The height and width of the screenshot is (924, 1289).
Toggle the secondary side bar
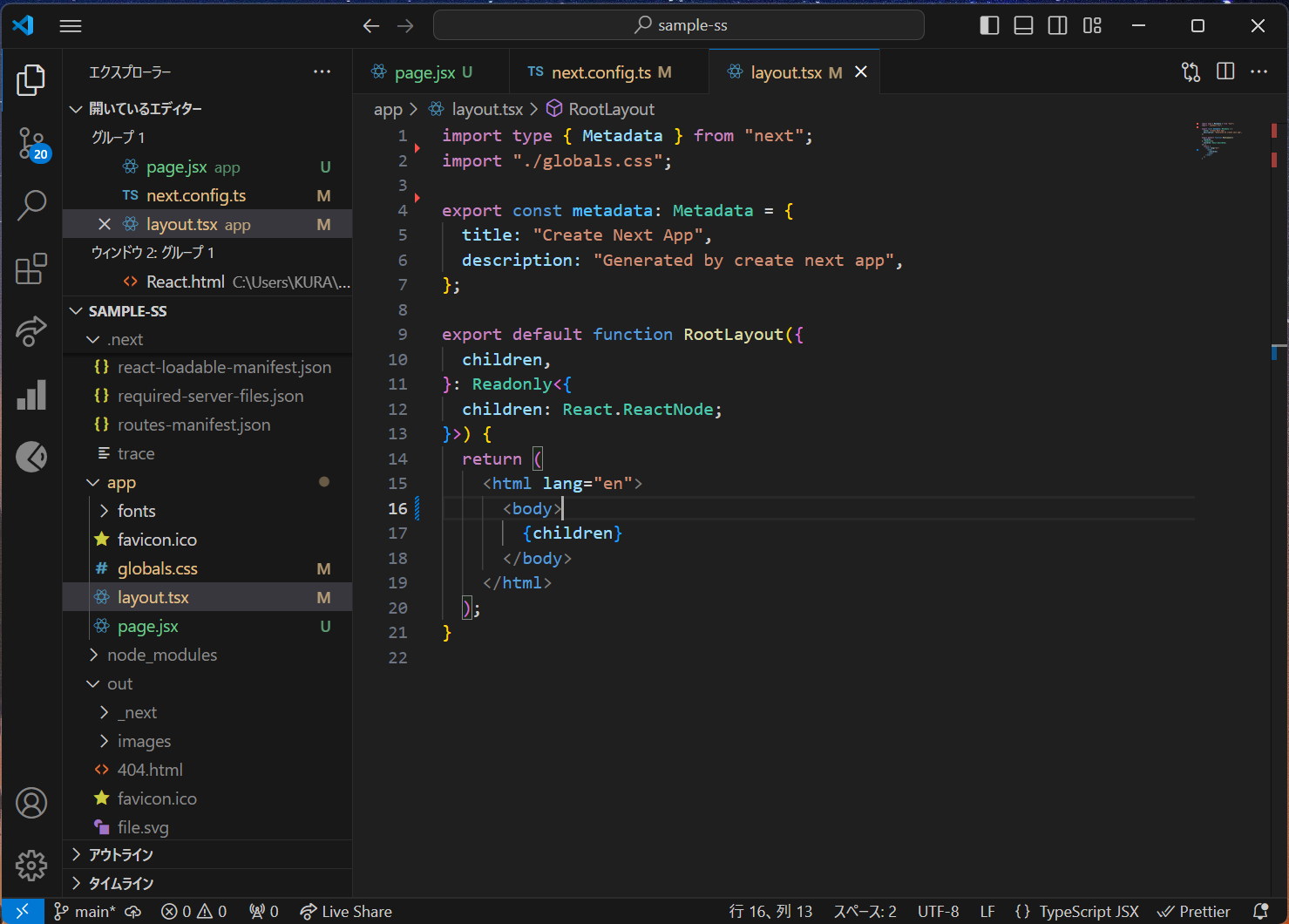(x=1057, y=25)
